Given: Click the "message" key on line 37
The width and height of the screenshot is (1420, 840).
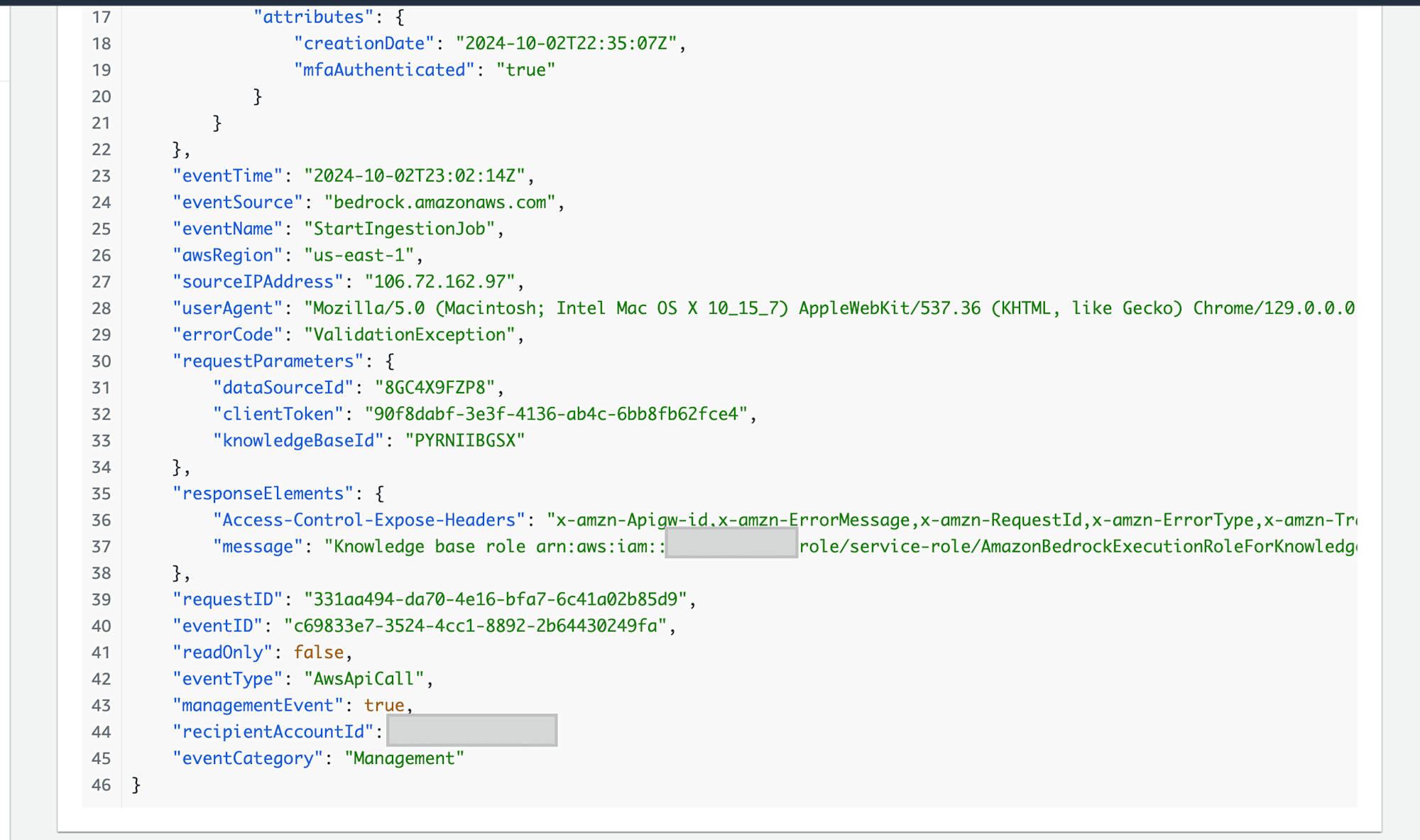Looking at the screenshot, I should click(258, 546).
